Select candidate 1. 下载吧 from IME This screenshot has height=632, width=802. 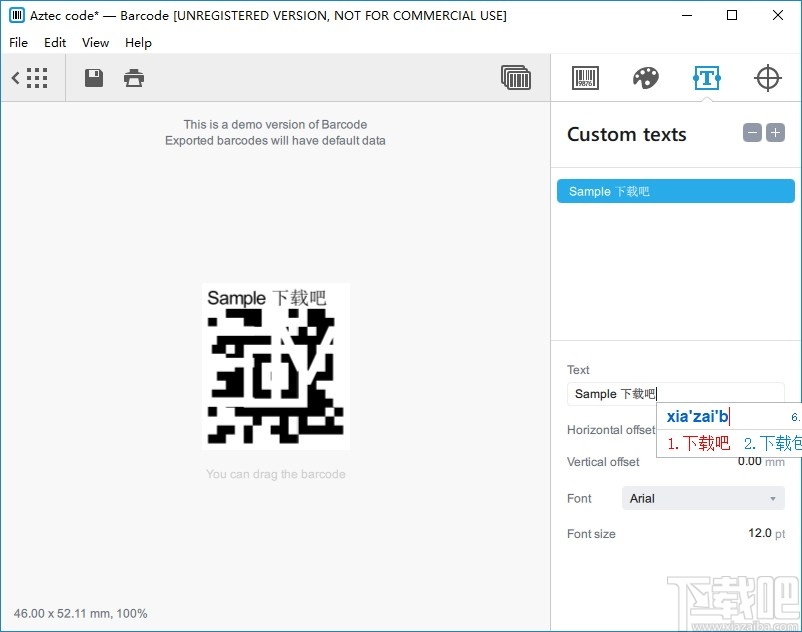697,442
